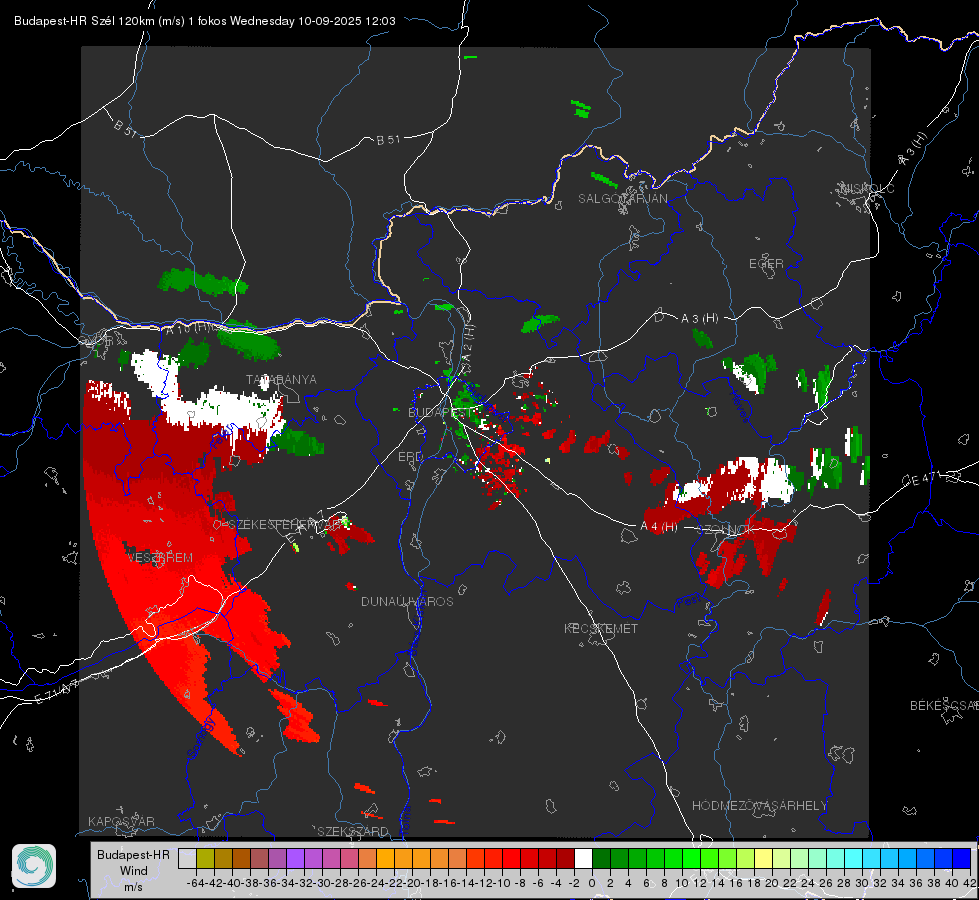Click the BUDAPEST city label
979x900 pixels.
[x=440, y=413]
